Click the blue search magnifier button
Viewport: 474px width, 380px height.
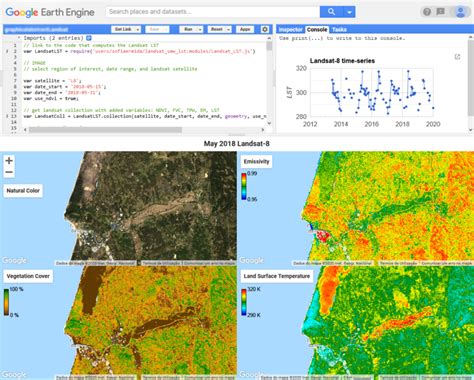coord(331,12)
